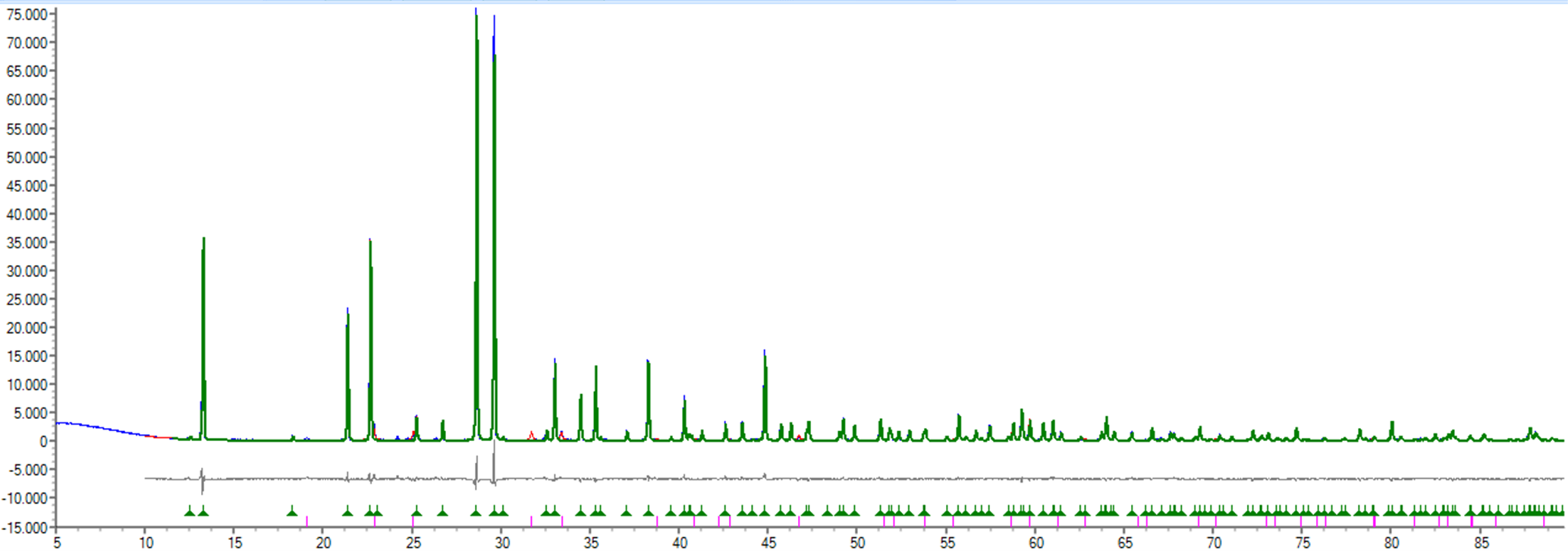Click the small red peak near 31.7 degrees
Screen dimensions: 1568x551
click(531, 435)
